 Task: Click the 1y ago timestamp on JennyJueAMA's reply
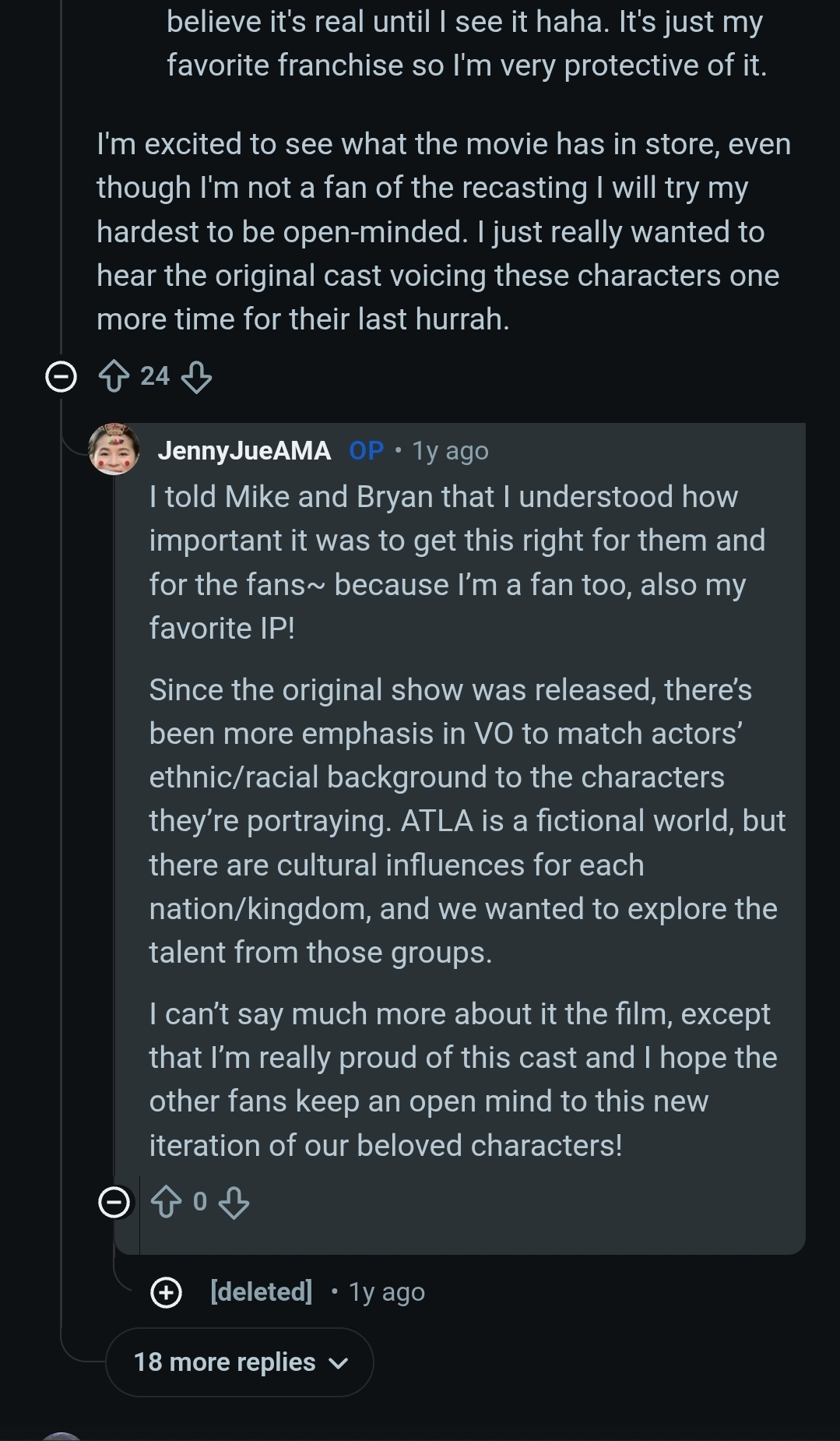[450, 451]
